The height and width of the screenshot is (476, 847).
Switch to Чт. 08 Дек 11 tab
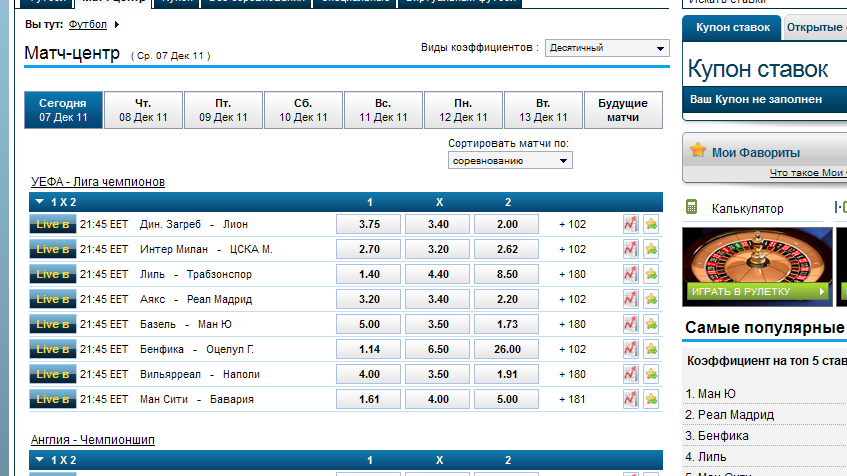click(x=143, y=110)
